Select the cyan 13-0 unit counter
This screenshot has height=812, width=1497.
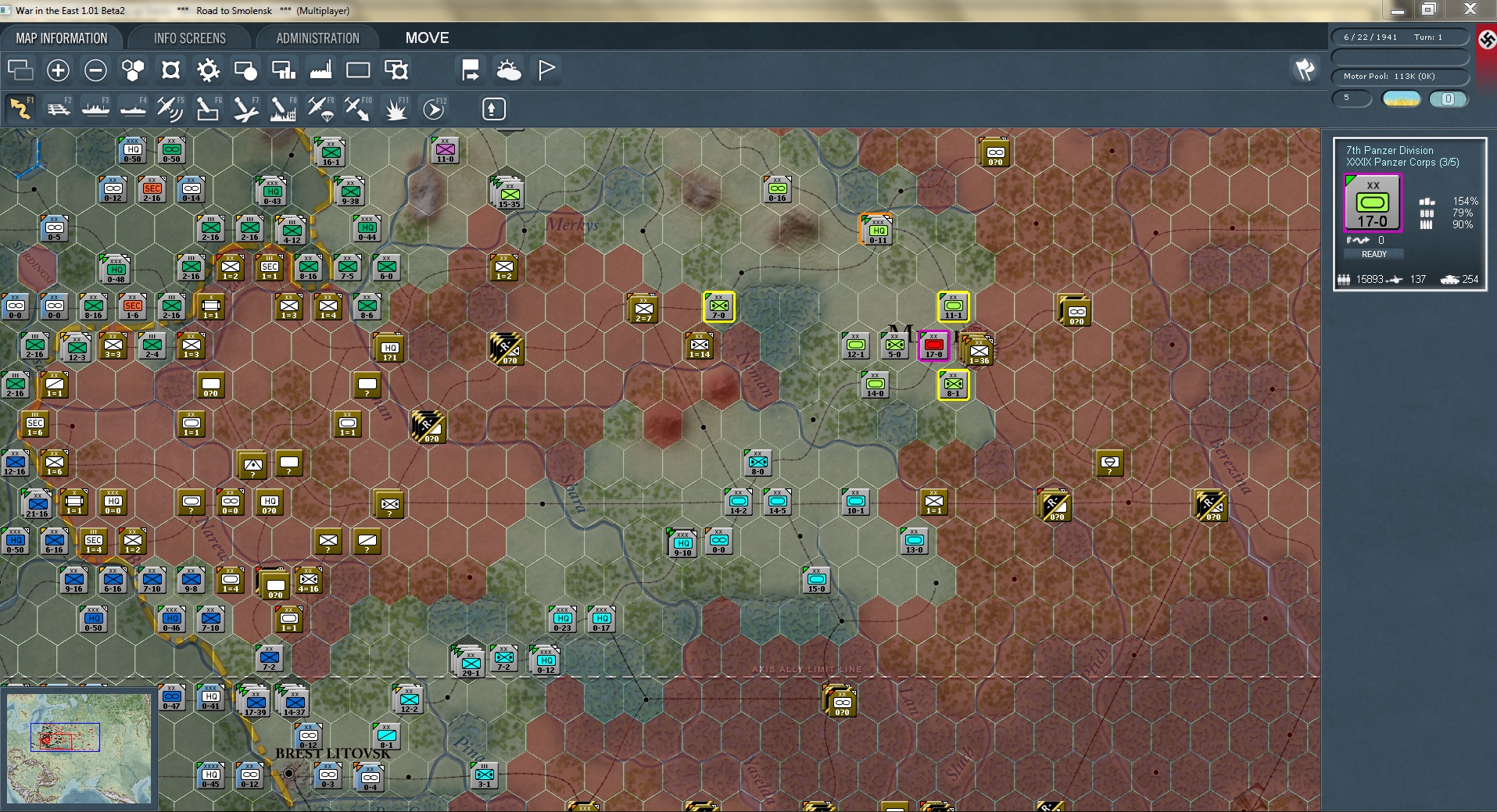915,541
